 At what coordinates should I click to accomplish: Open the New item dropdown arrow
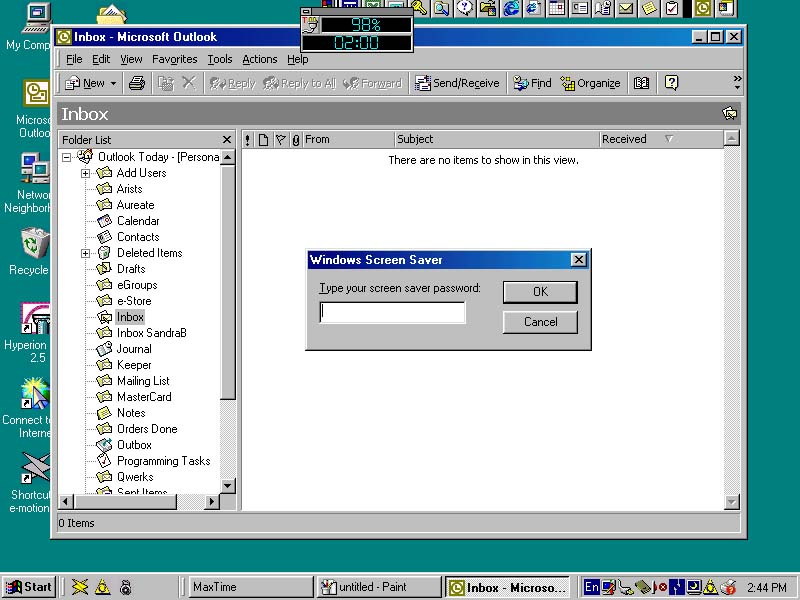coord(113,83)
